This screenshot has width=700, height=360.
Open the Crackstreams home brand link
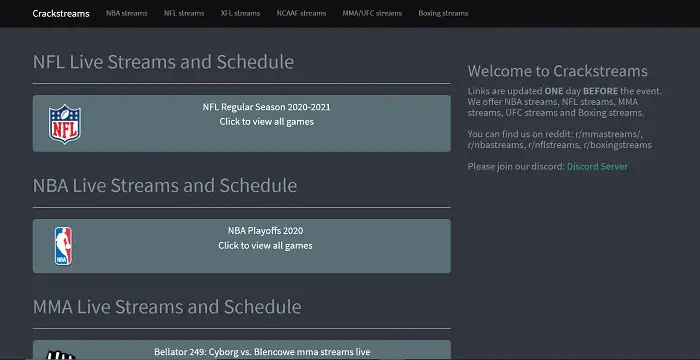tap(61, 13)
